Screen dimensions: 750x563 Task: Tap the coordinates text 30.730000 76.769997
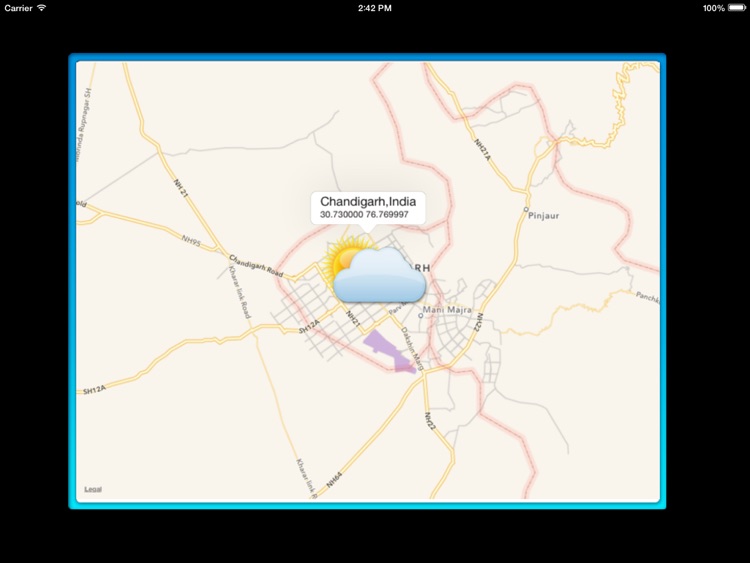(364, 214)
